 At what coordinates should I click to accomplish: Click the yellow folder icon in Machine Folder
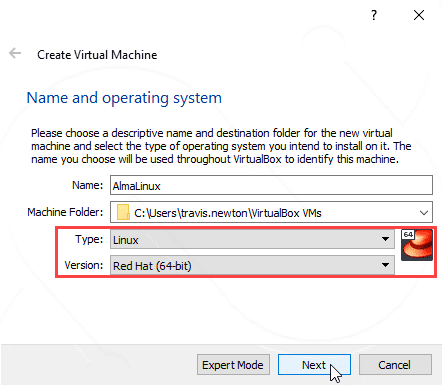pos(123,212)
